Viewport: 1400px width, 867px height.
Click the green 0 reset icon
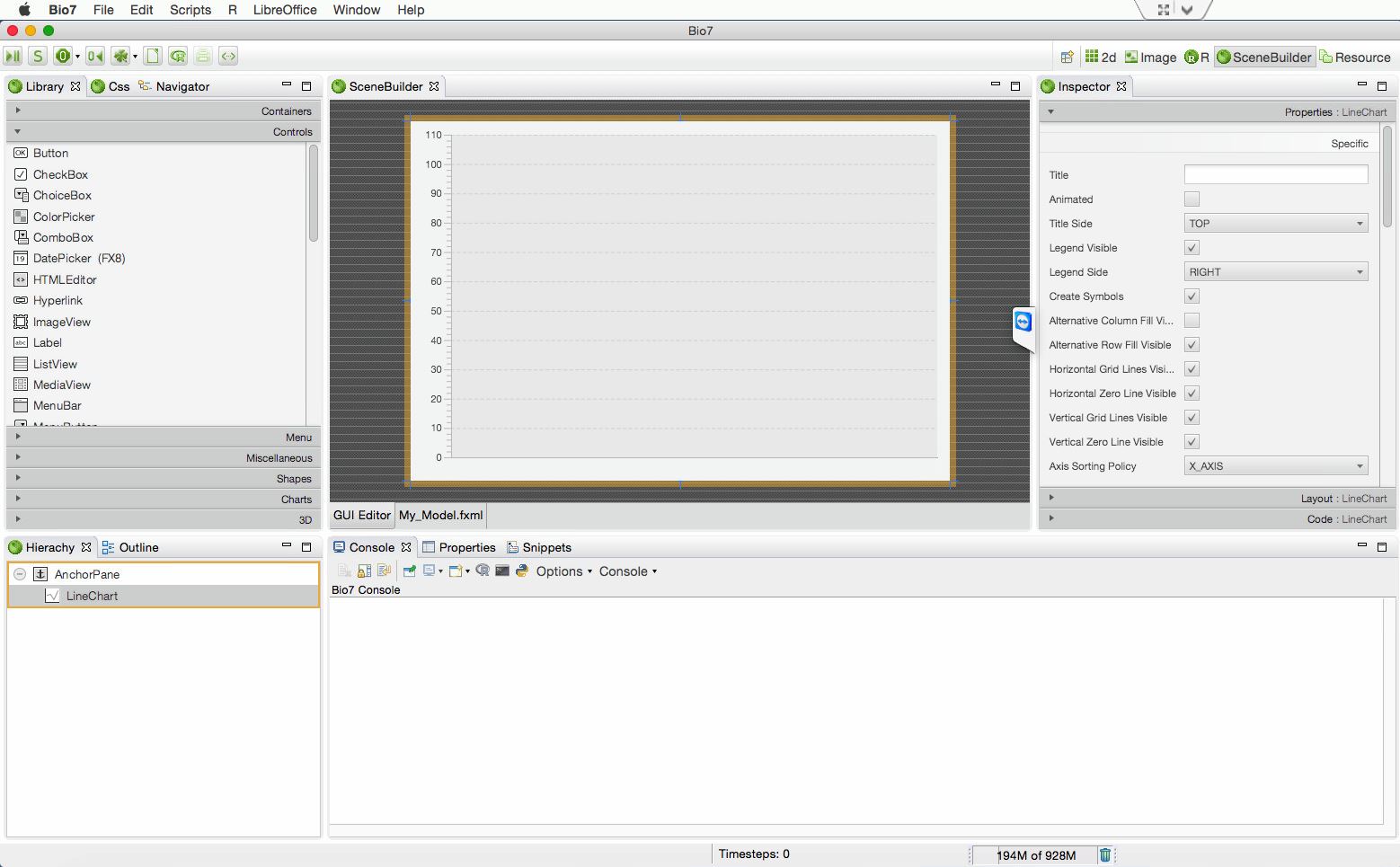click(62, 56)
